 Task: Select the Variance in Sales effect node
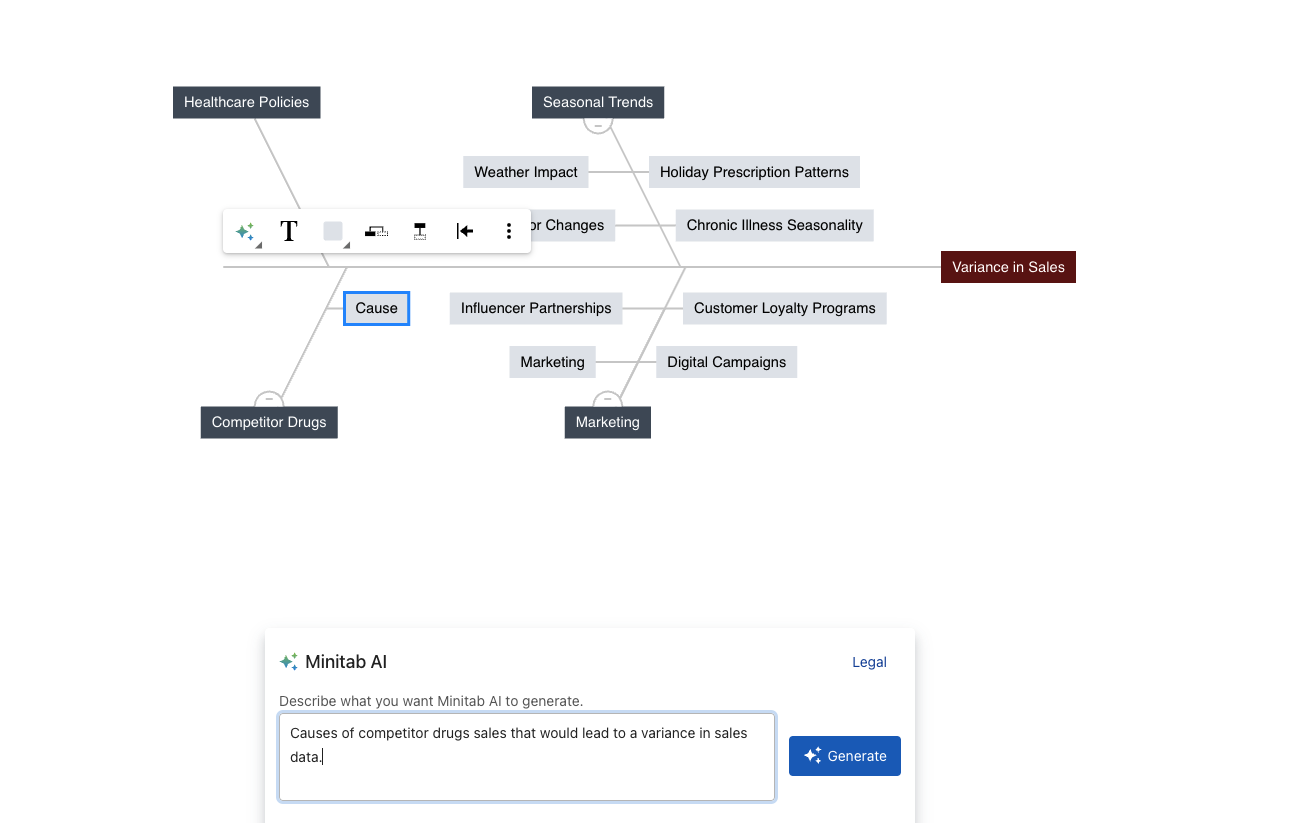point(1007,267)
